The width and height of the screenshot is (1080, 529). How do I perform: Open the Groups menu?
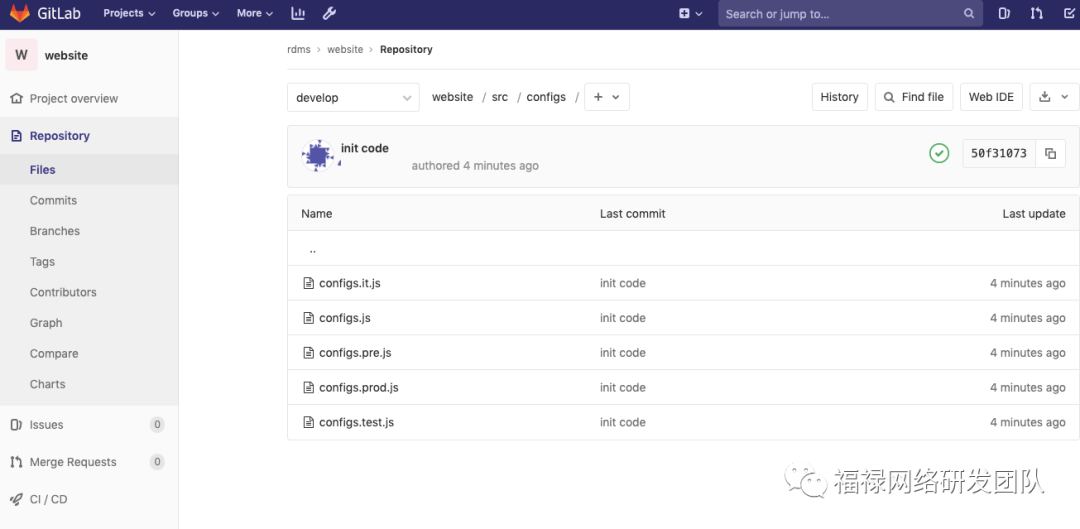[x=196, y=13]
